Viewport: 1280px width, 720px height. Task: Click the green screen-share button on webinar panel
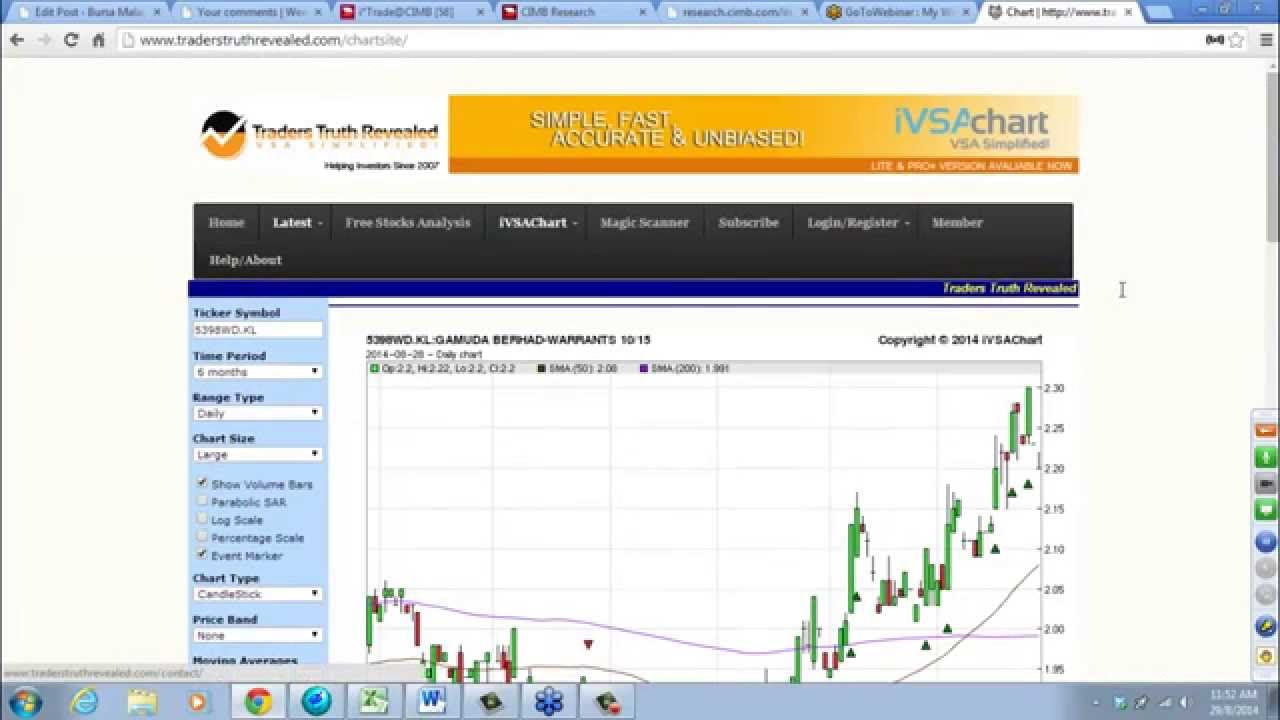click(x=1265, y=511)
